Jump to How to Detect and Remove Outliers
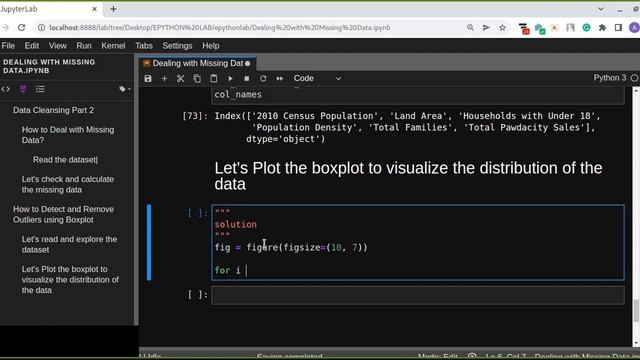The height and width of the screenshot is (360, 640). [63, 214]
